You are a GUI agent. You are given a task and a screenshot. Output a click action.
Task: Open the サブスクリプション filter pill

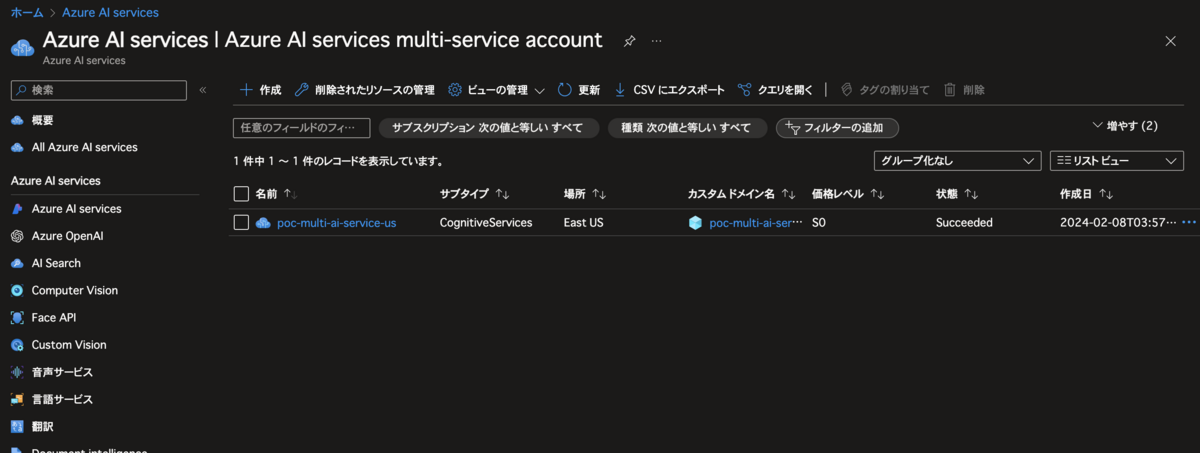(x=488, y=128)
